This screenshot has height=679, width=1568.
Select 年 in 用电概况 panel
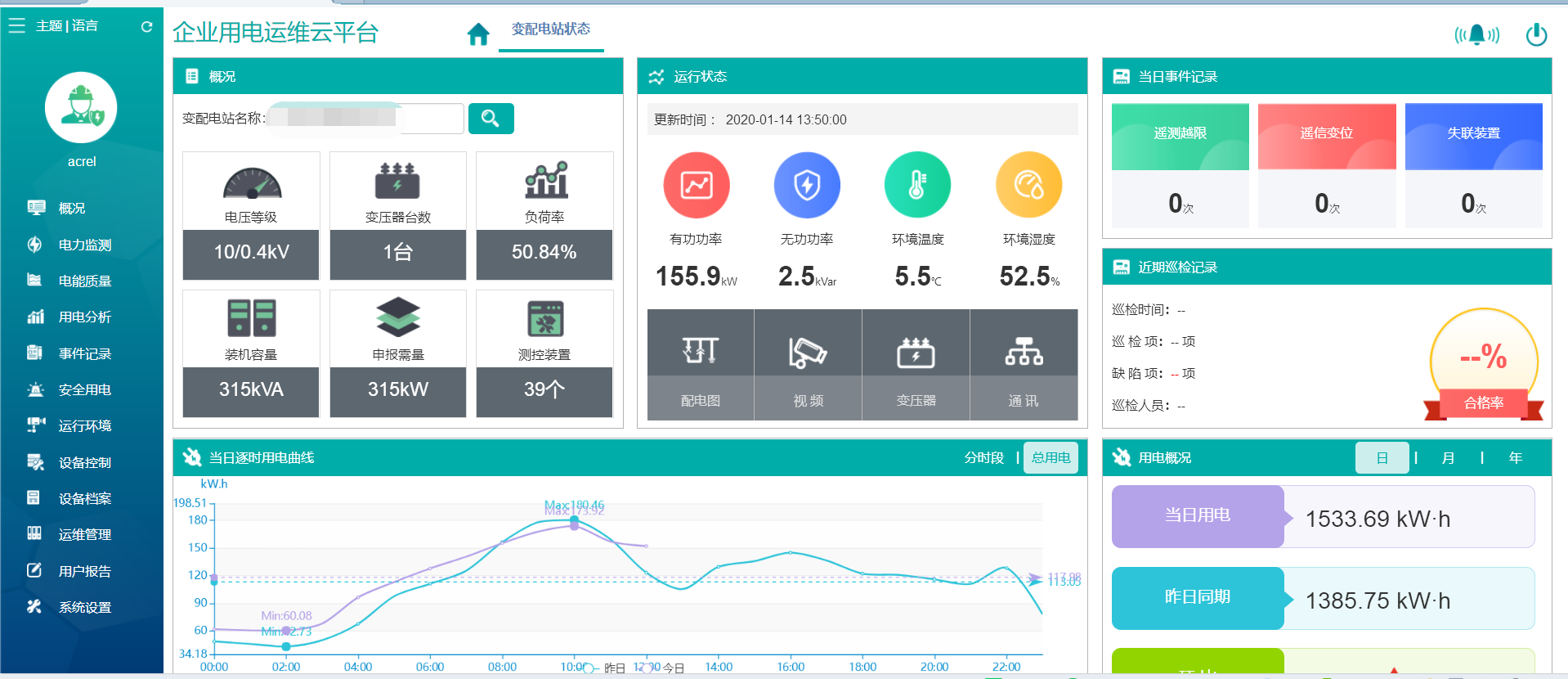point(1515,458)
